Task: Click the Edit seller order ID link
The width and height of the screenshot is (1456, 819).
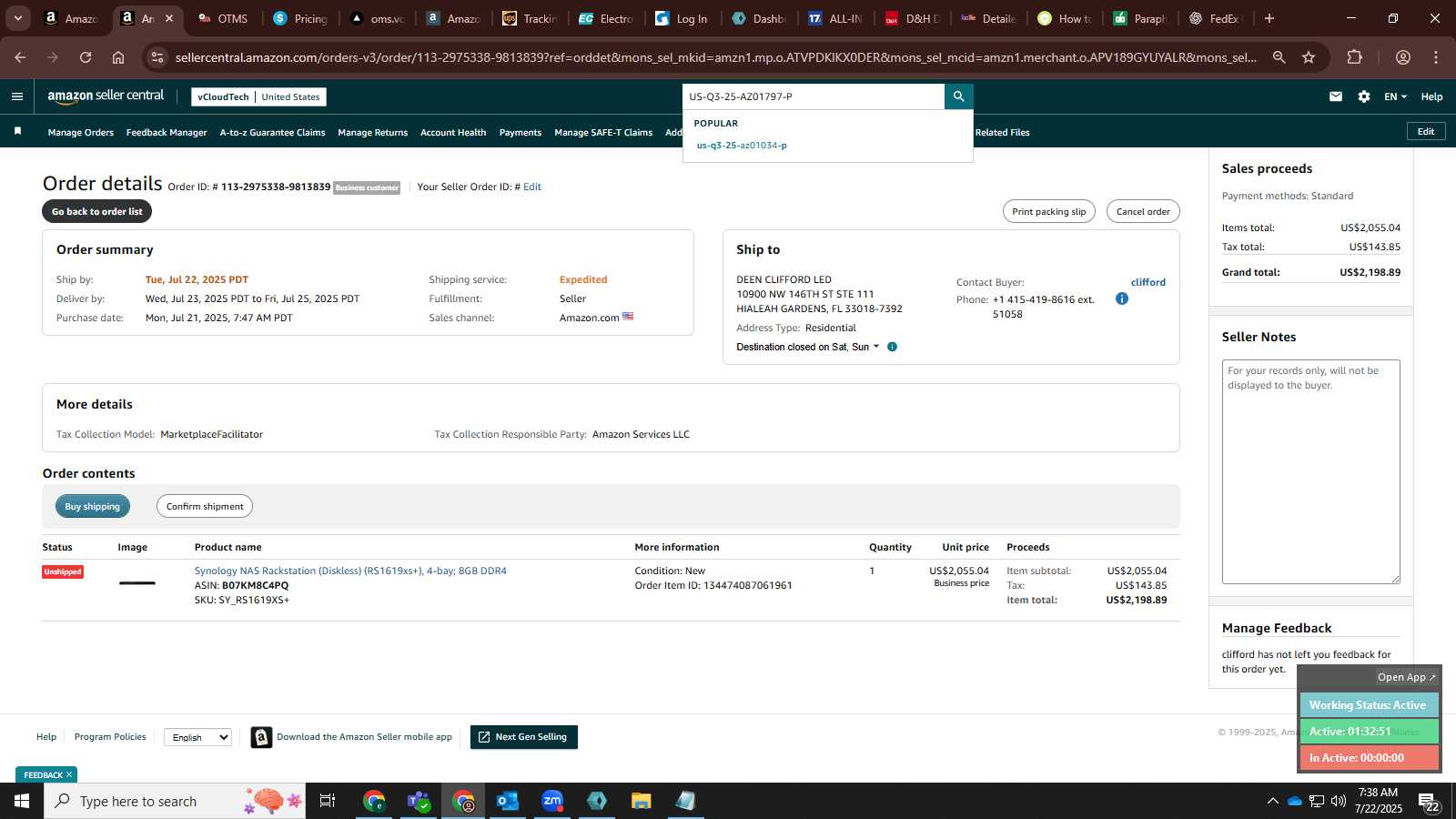Action: [x=532, y=187]
